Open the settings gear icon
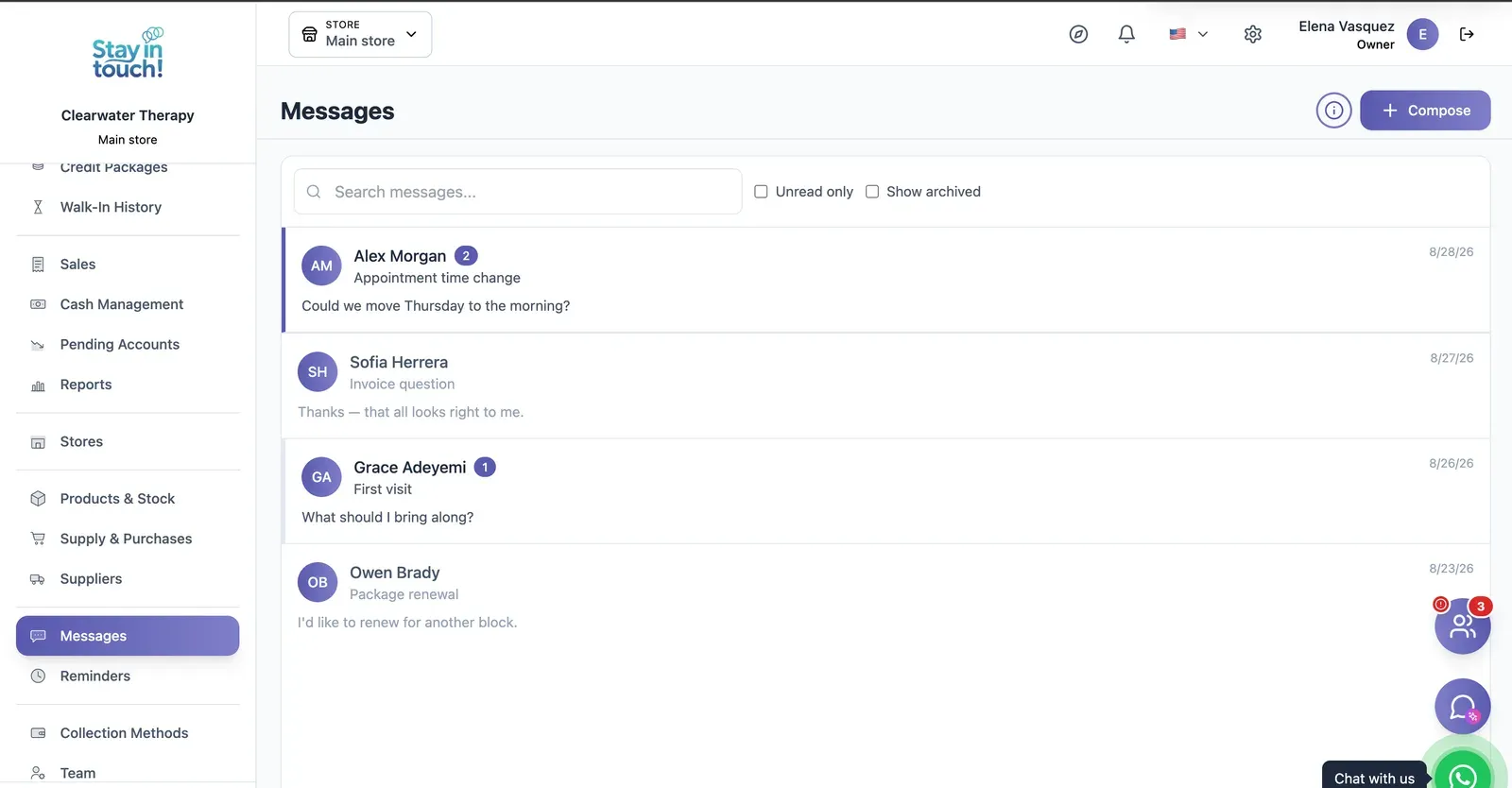1512x788 pixels. [1253, 34]
